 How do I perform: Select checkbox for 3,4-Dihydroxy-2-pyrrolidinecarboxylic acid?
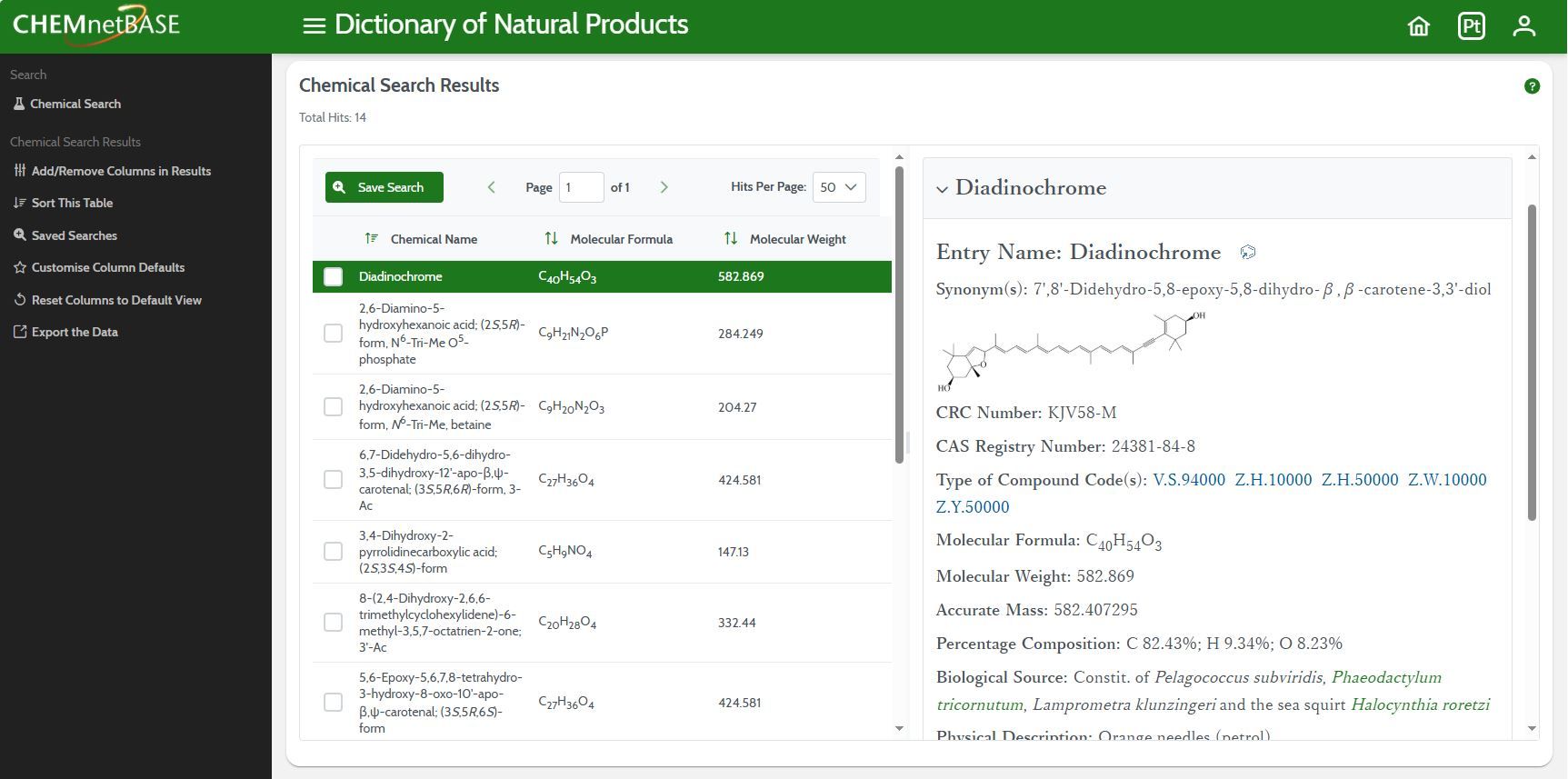coord(334,552)
